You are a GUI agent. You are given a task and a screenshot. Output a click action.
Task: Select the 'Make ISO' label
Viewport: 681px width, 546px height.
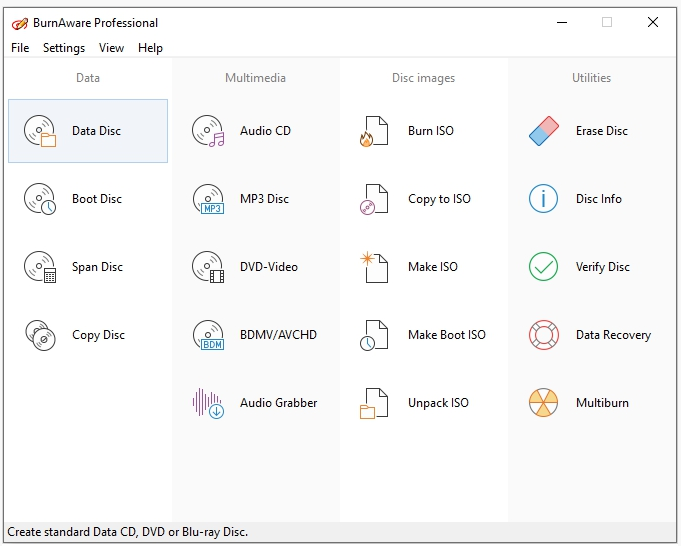(433, 267)
